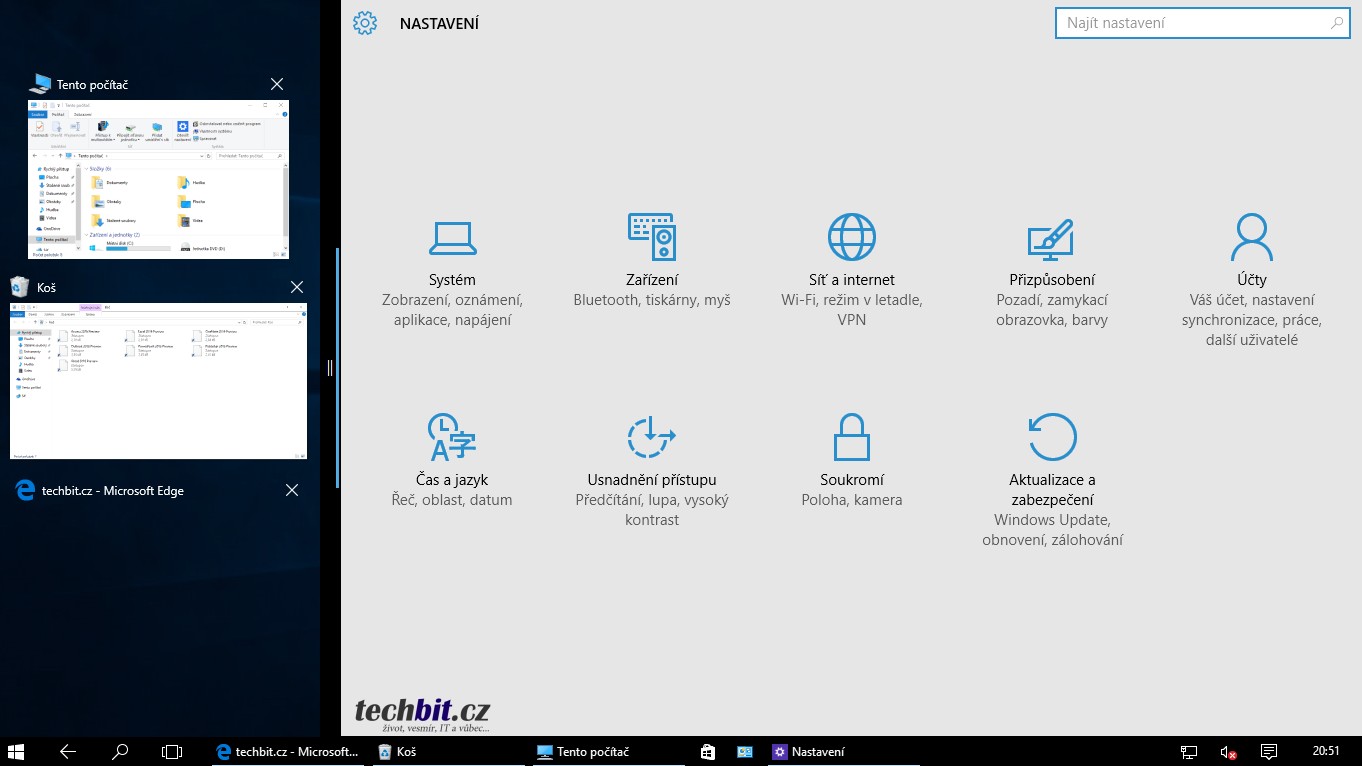
Task: Open Action Center notifications icon
Action: point(1268,751)
